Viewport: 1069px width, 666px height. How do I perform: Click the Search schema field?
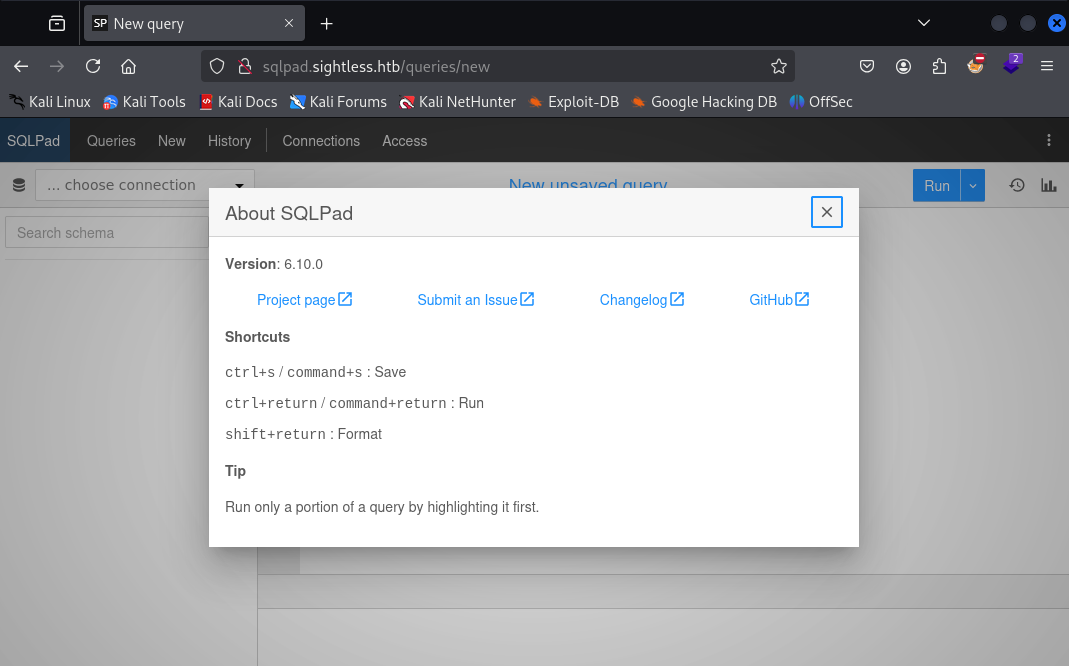[x=107, y=232]
